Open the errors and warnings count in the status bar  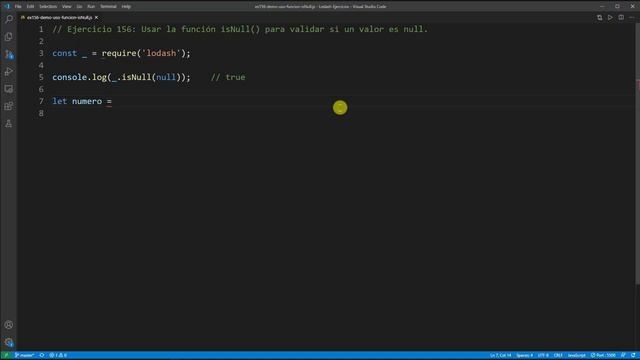58,356
